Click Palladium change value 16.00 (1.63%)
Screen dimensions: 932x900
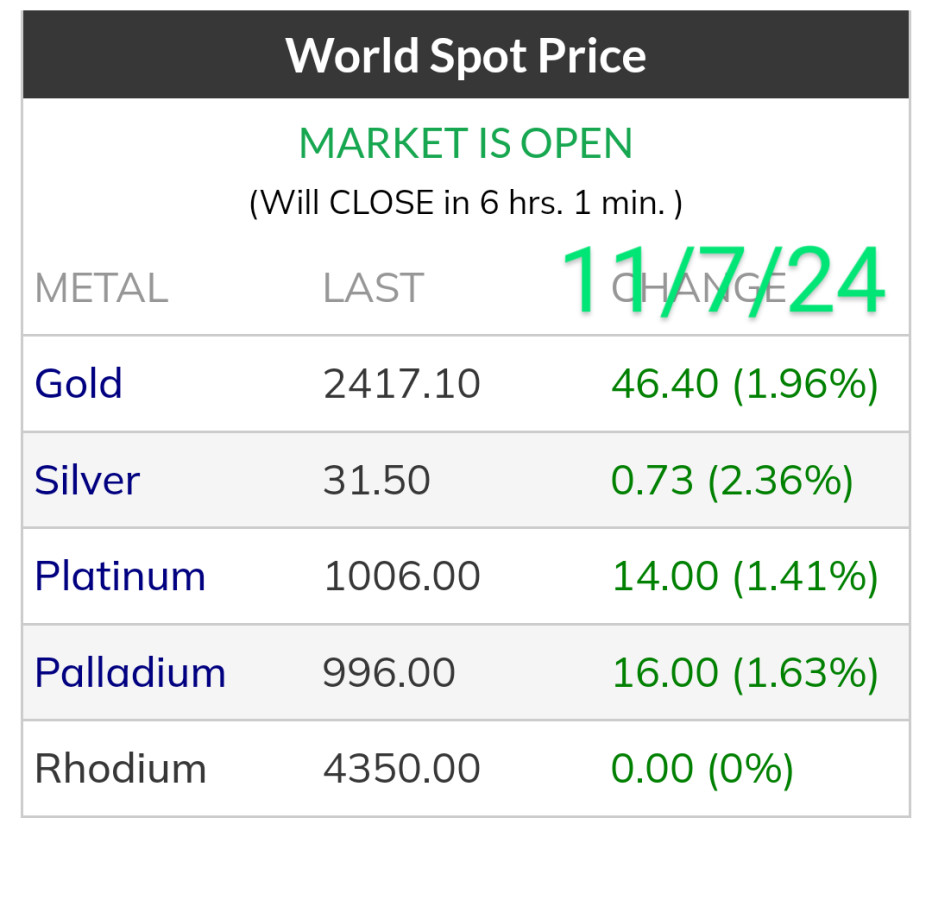click(745, 672)
